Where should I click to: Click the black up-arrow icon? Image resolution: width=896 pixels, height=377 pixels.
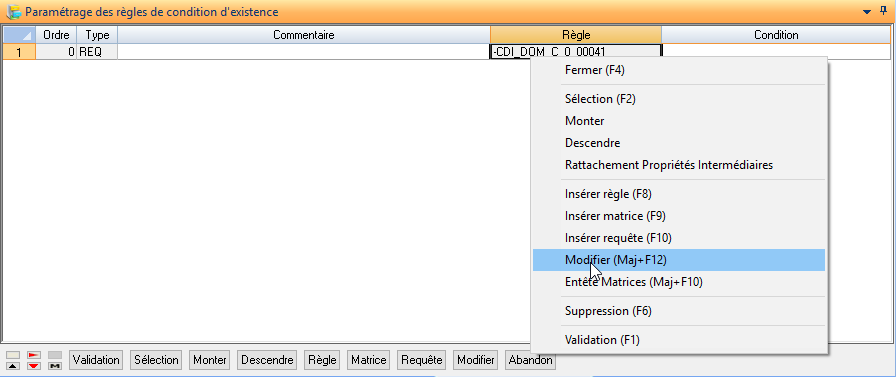coord(13,366)
